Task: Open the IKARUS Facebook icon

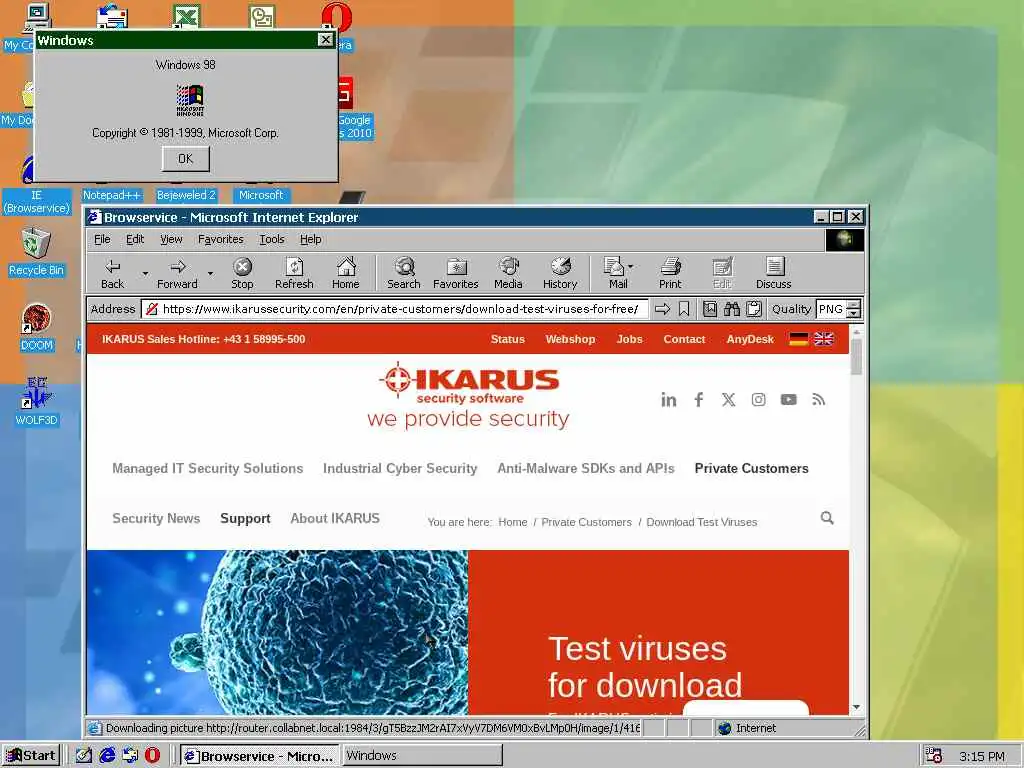Action: pos(699,400)
